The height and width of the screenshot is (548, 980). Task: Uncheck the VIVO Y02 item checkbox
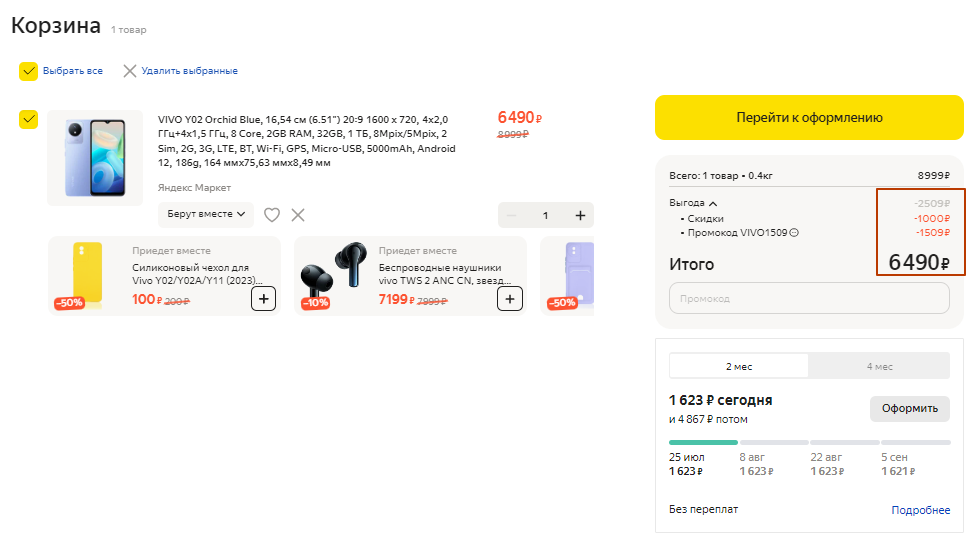pyautogui.click(x=29, y=119)
